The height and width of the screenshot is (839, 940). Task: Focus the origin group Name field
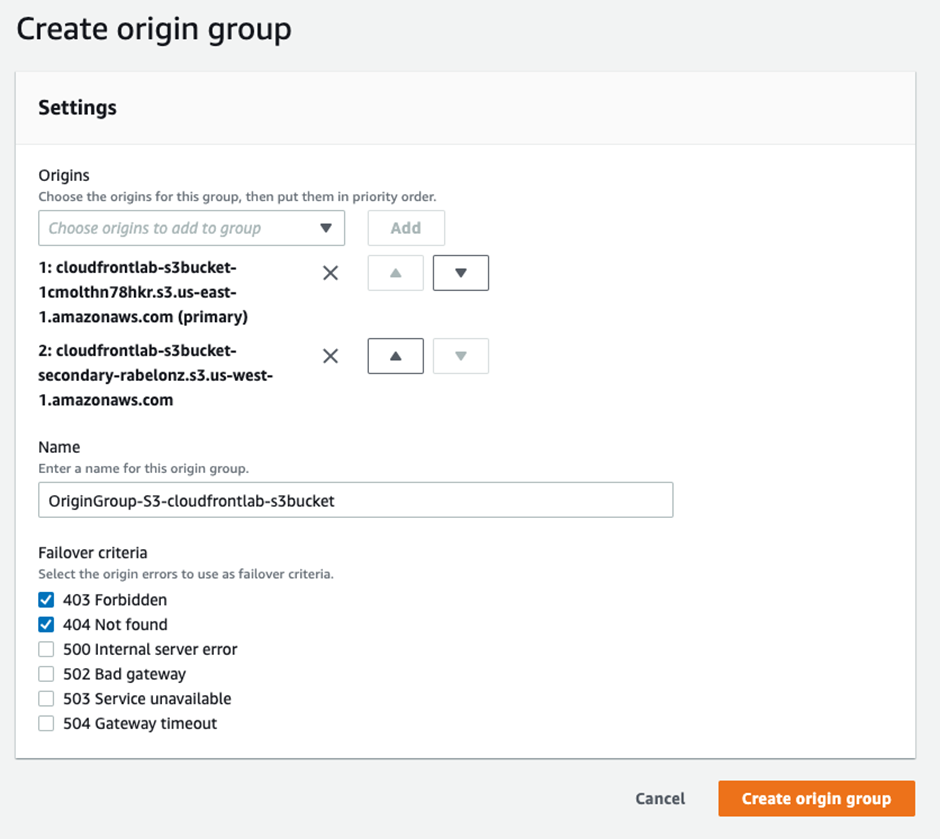pos(355,500)
